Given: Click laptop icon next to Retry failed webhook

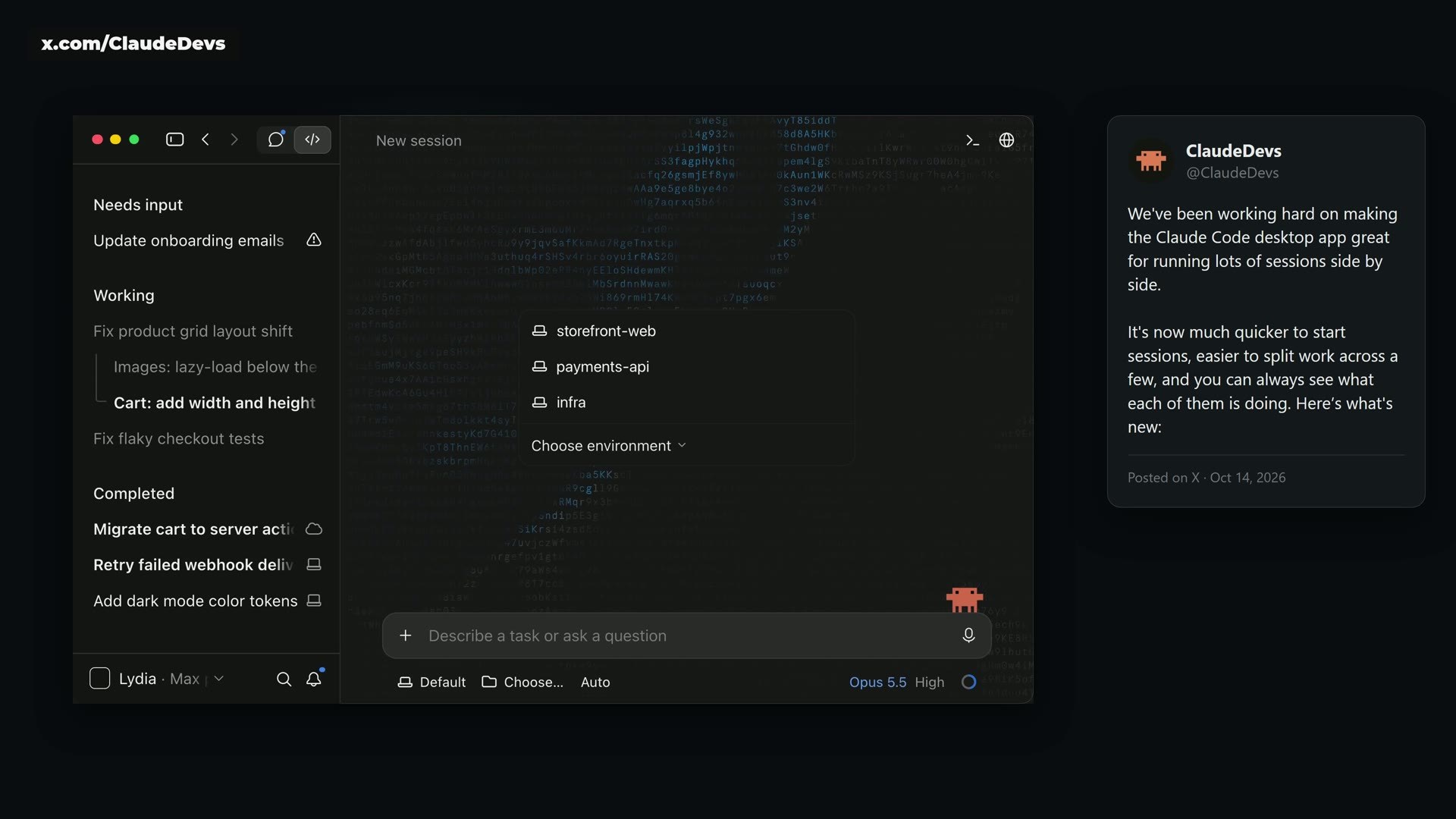Looking at the screenshot, I should pyautogui.click(x=314, y=565).
